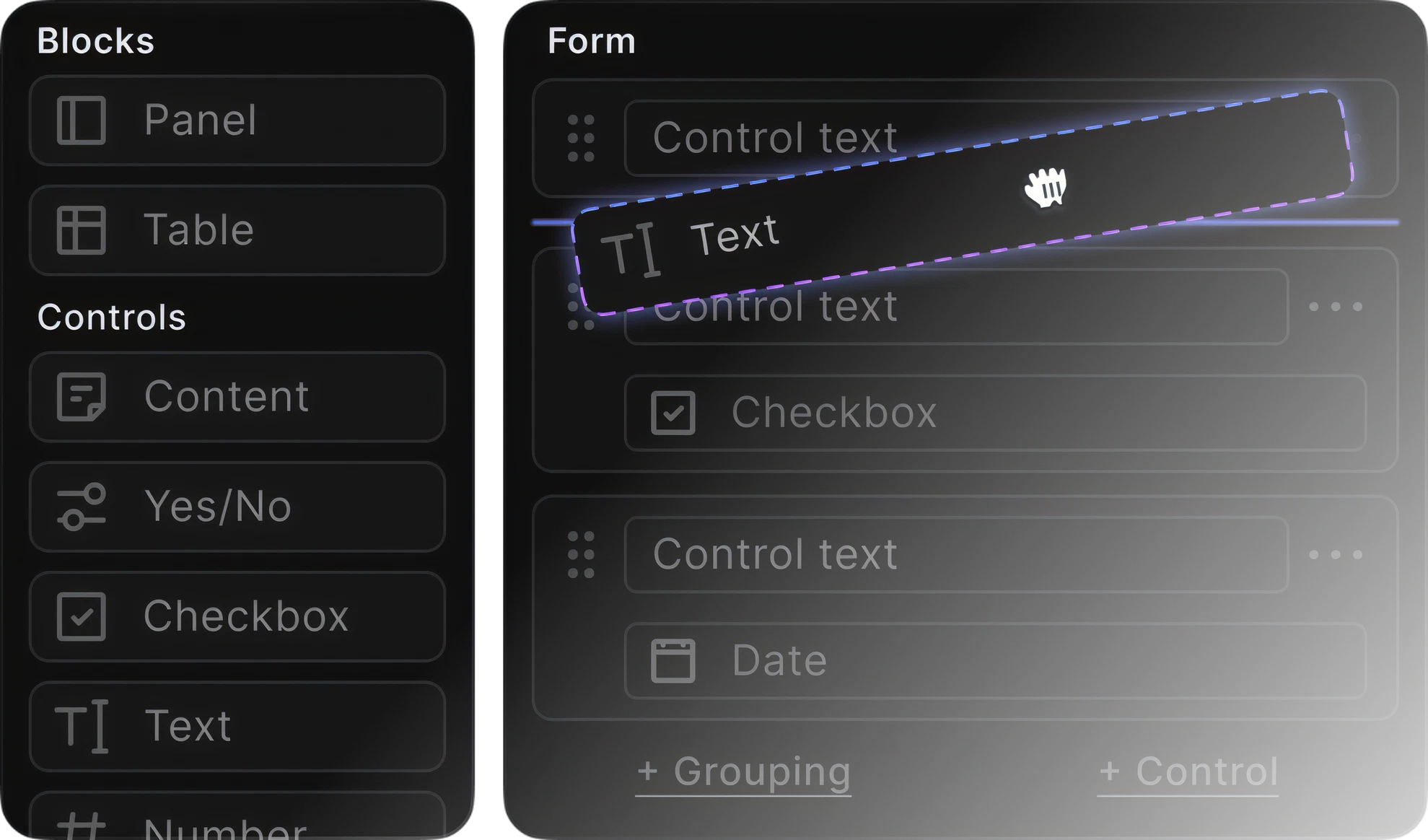Grab the drag handle of the bottom group
1428x840 pixels.
(581, 555)
